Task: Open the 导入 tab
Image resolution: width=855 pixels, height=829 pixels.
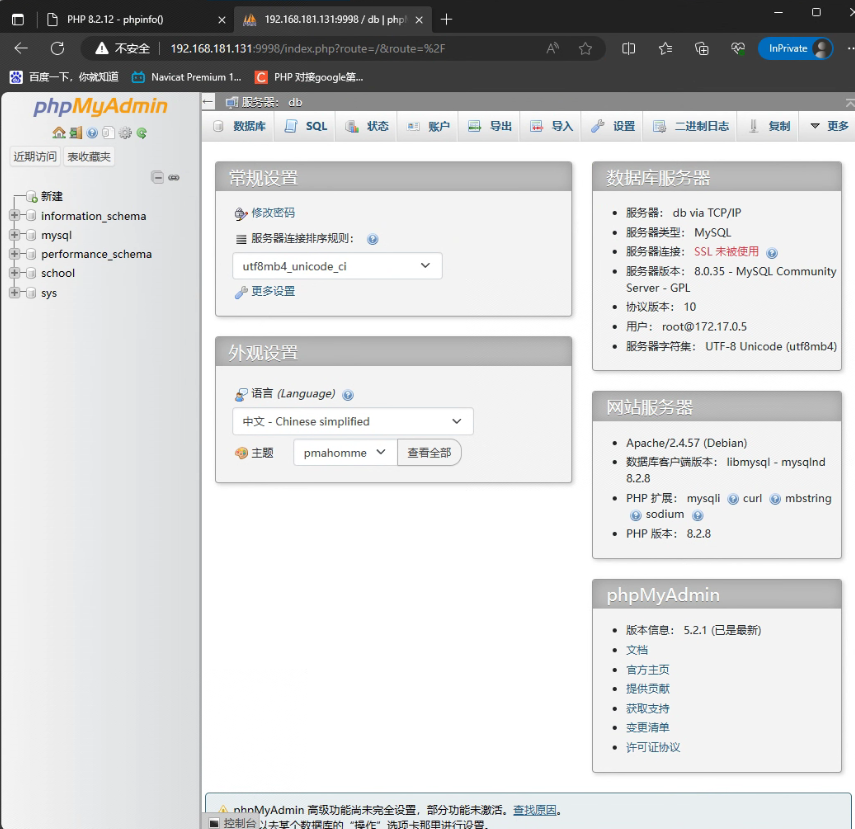Action: pyautogui.click(x=551, y=126)
